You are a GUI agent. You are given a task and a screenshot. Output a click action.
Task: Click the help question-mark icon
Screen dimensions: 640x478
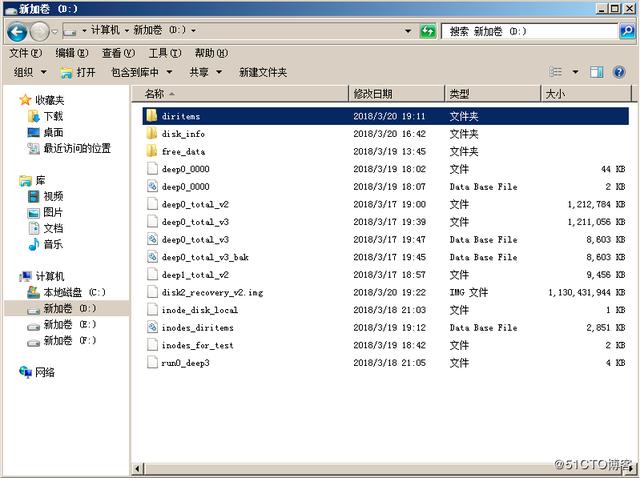[x=619, y=72]
